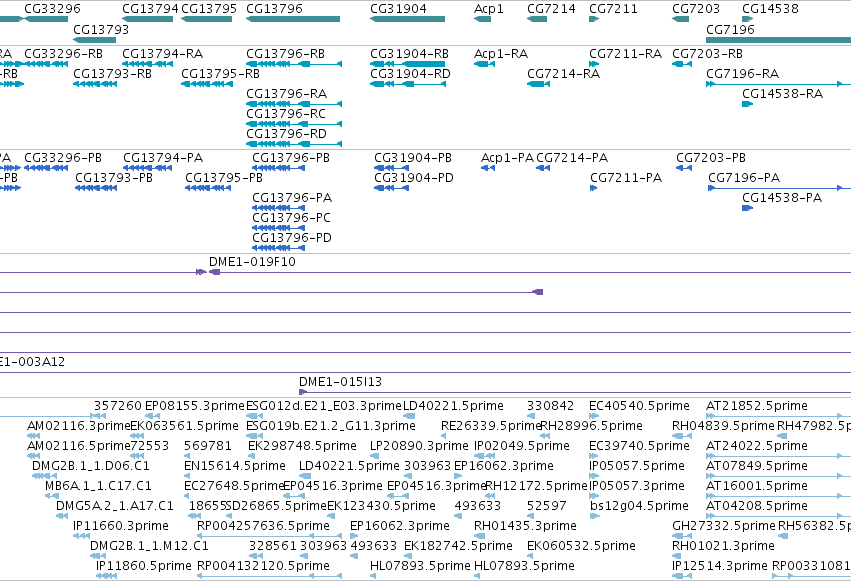The height and width of the screenshot is (581, 851).
Task: Open EST AM02116.3prime
Action: click(79, 426)
